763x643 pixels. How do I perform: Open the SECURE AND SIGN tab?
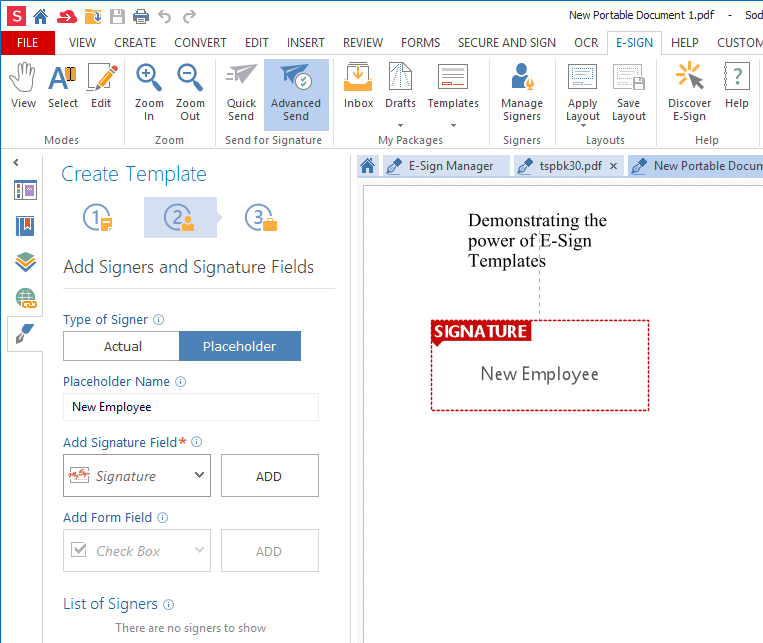507,43
